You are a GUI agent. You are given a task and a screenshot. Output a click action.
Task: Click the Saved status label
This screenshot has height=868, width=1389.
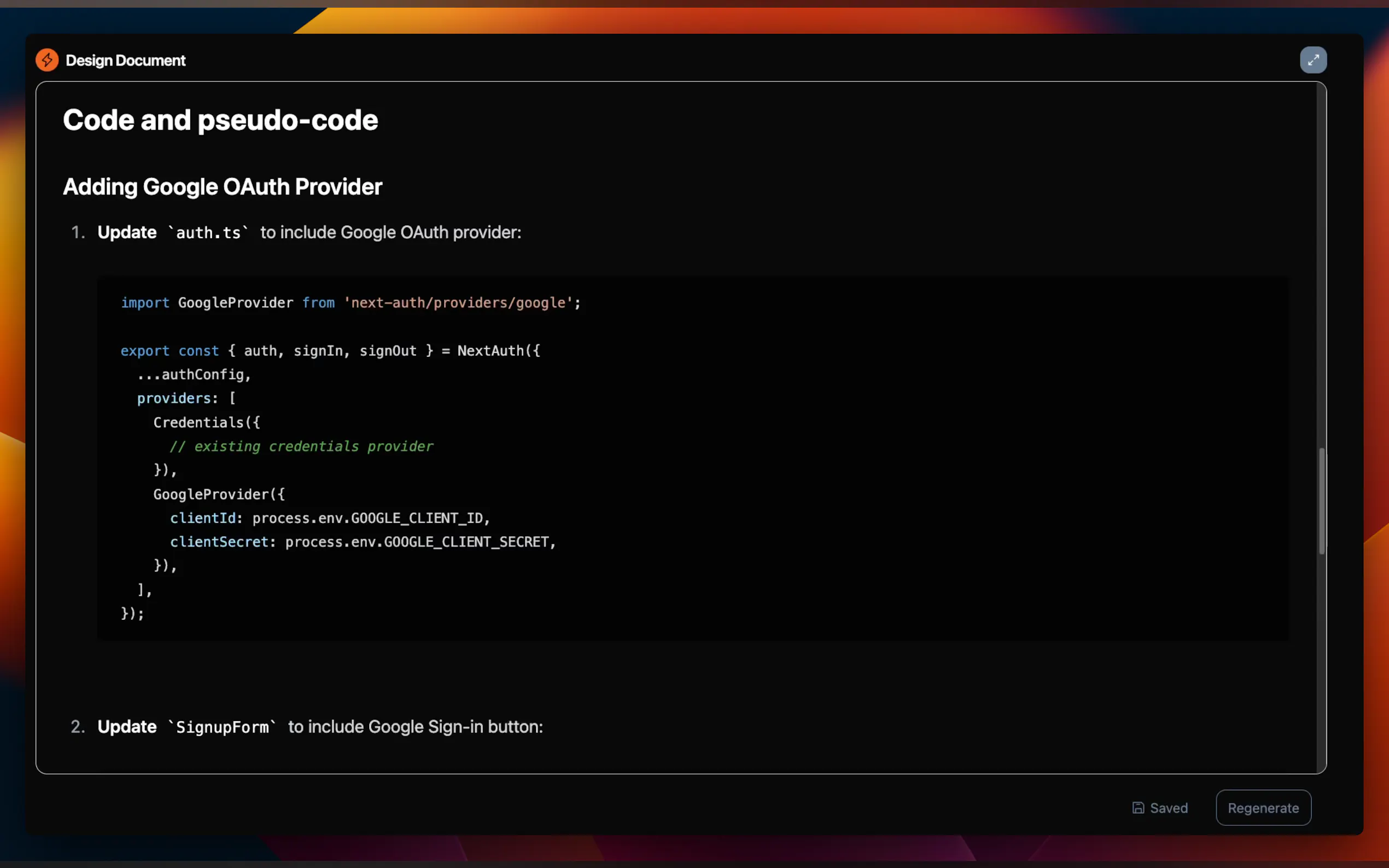[1169, 808]
